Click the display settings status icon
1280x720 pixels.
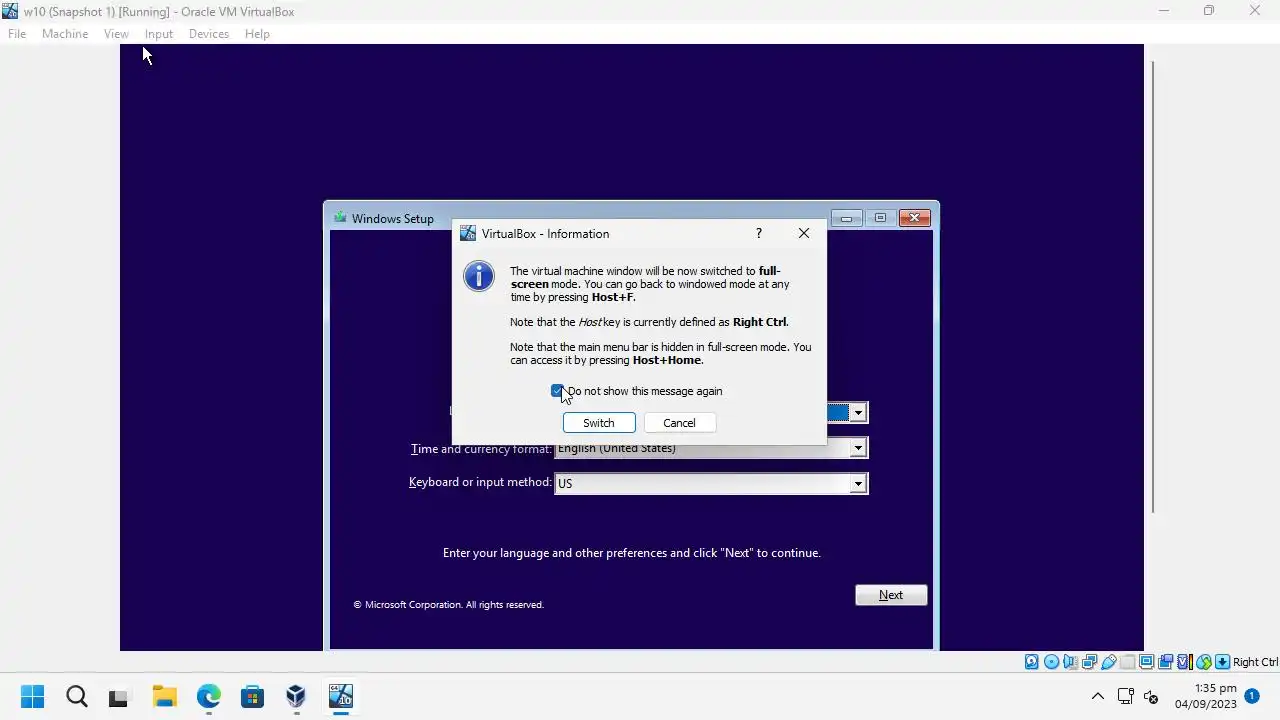[1146, 662]
